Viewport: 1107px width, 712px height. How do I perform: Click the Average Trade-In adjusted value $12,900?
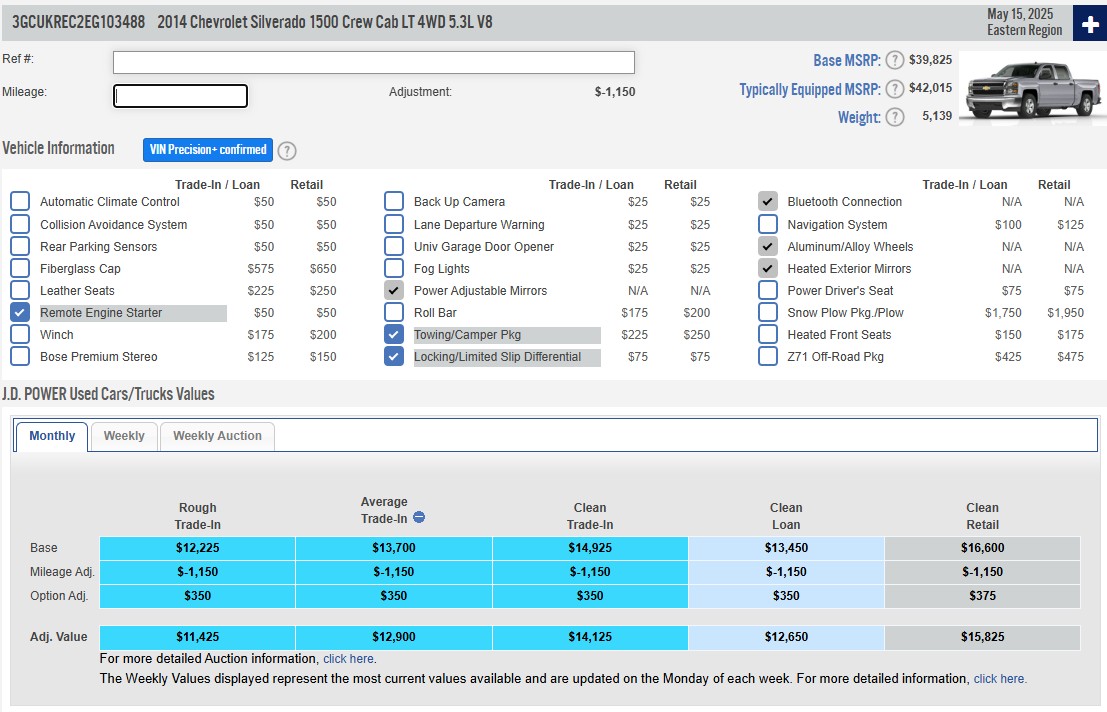tap(394, 637)
